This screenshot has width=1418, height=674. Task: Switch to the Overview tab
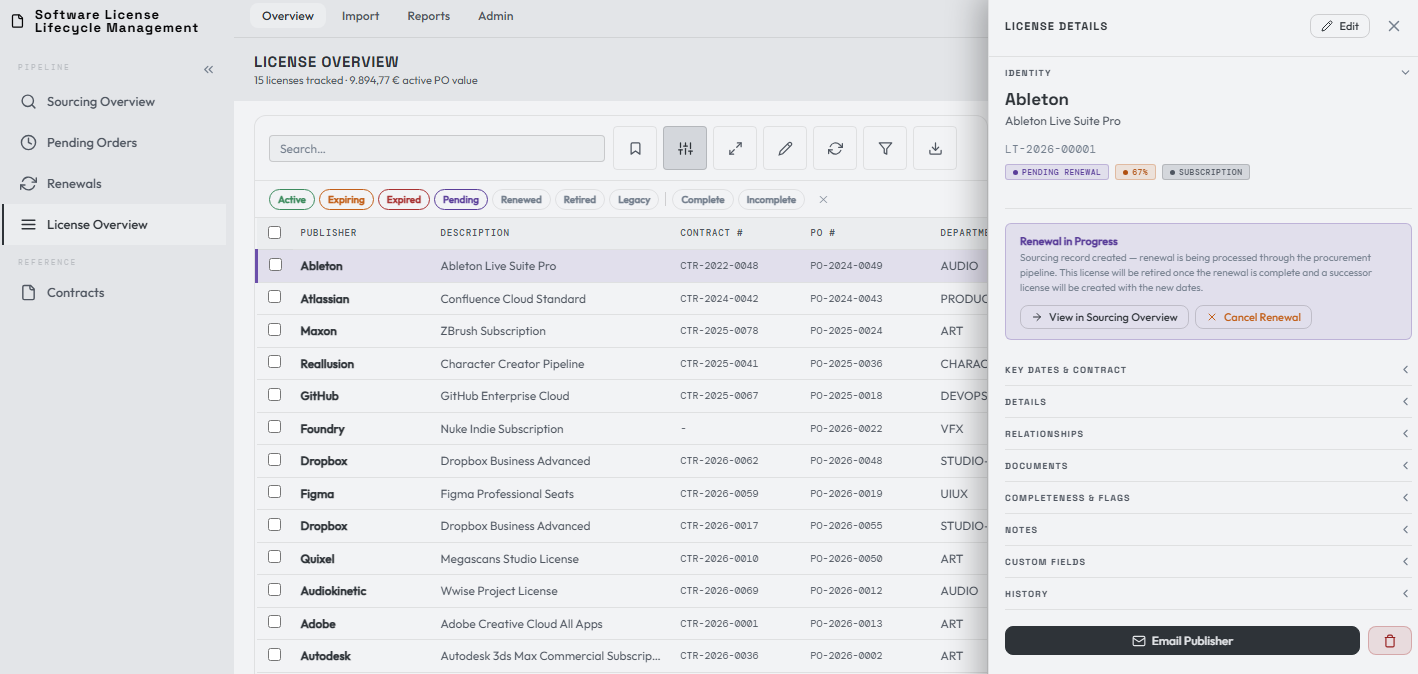coord(288,16)
